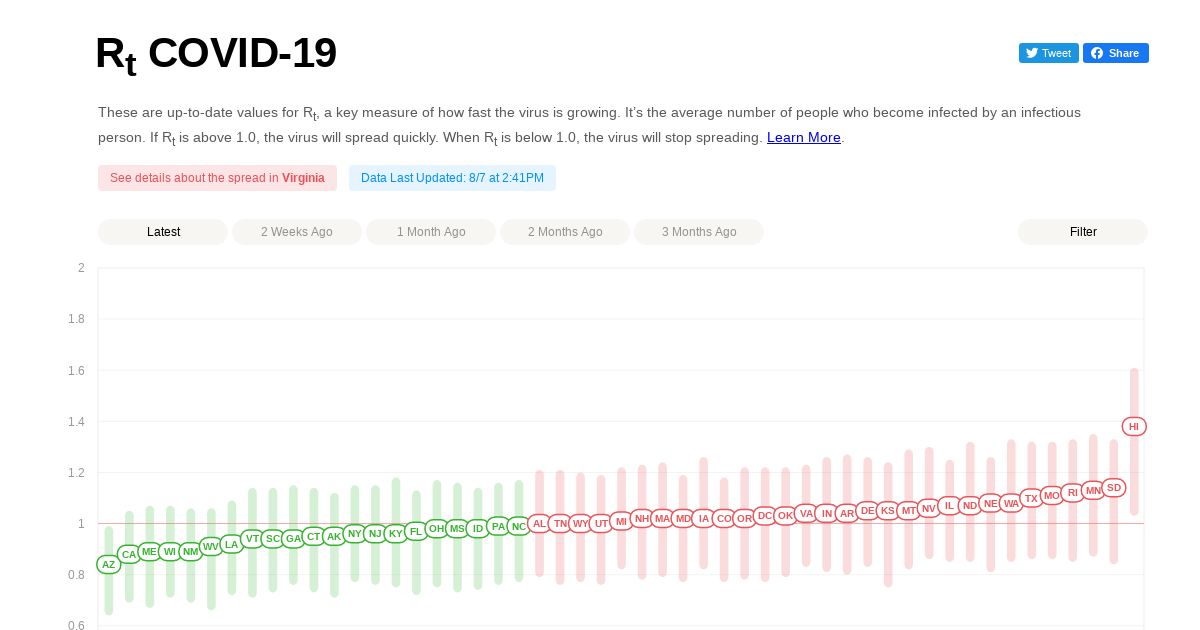Image resolution: width=1200 pixels, height=630 pixels.
Task: Open the Learn More link
Action: 804,137
